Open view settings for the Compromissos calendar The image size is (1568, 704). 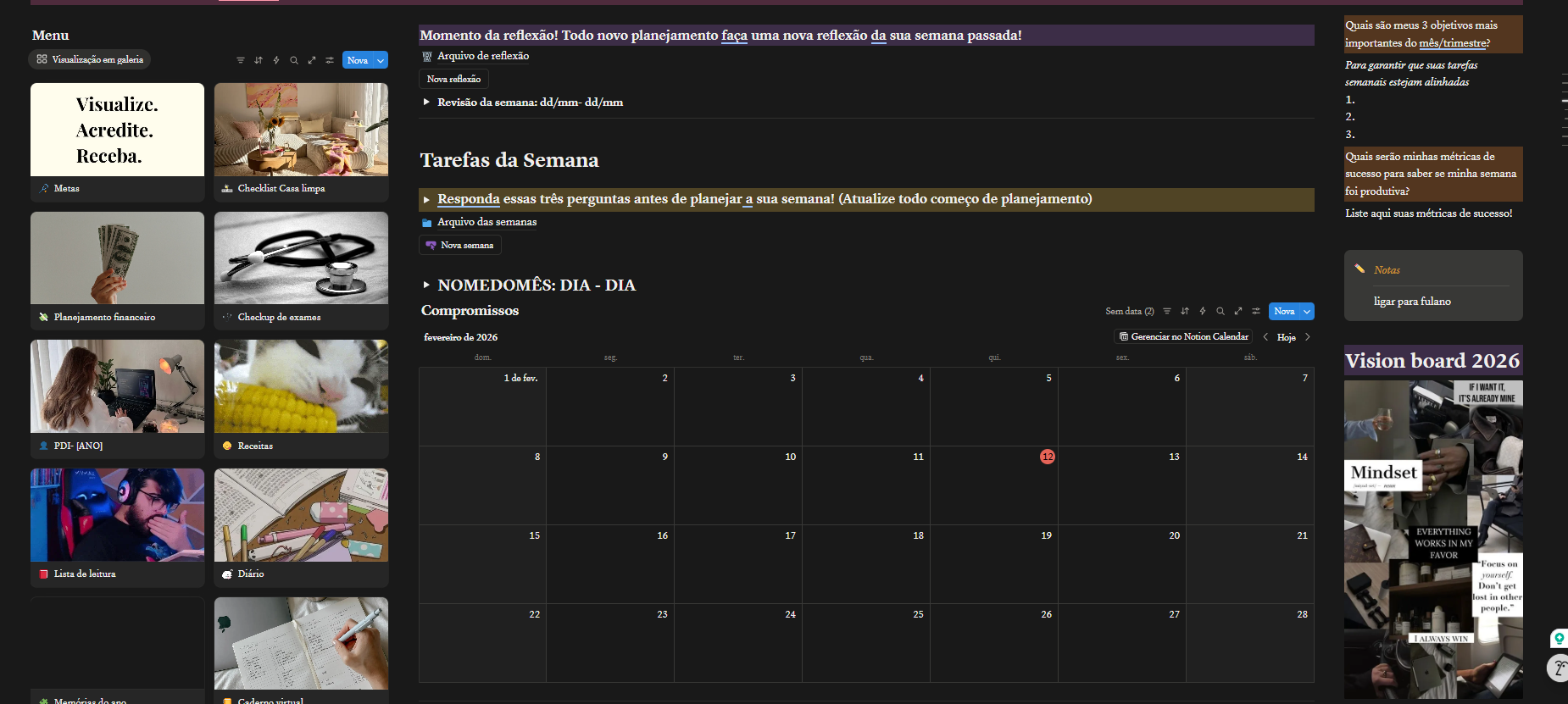point(1256,311)
